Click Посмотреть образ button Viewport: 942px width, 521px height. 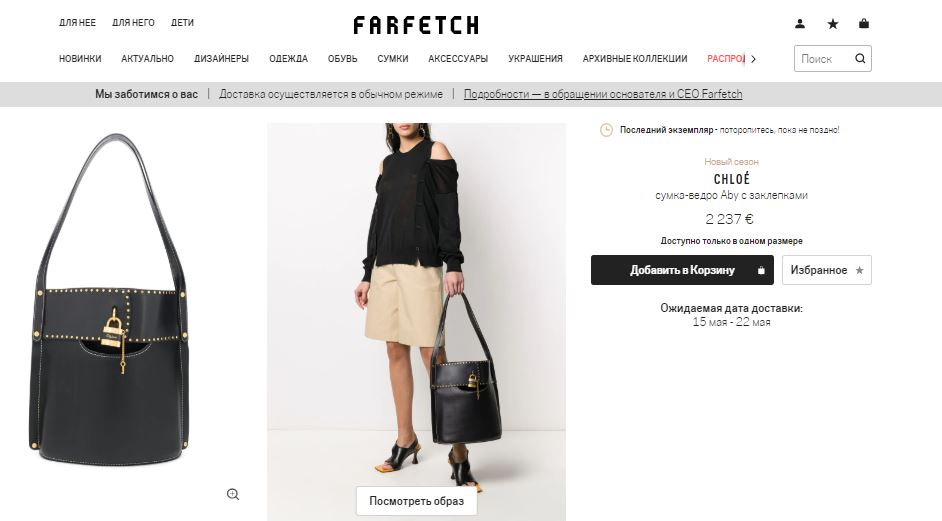click(416, 501)
